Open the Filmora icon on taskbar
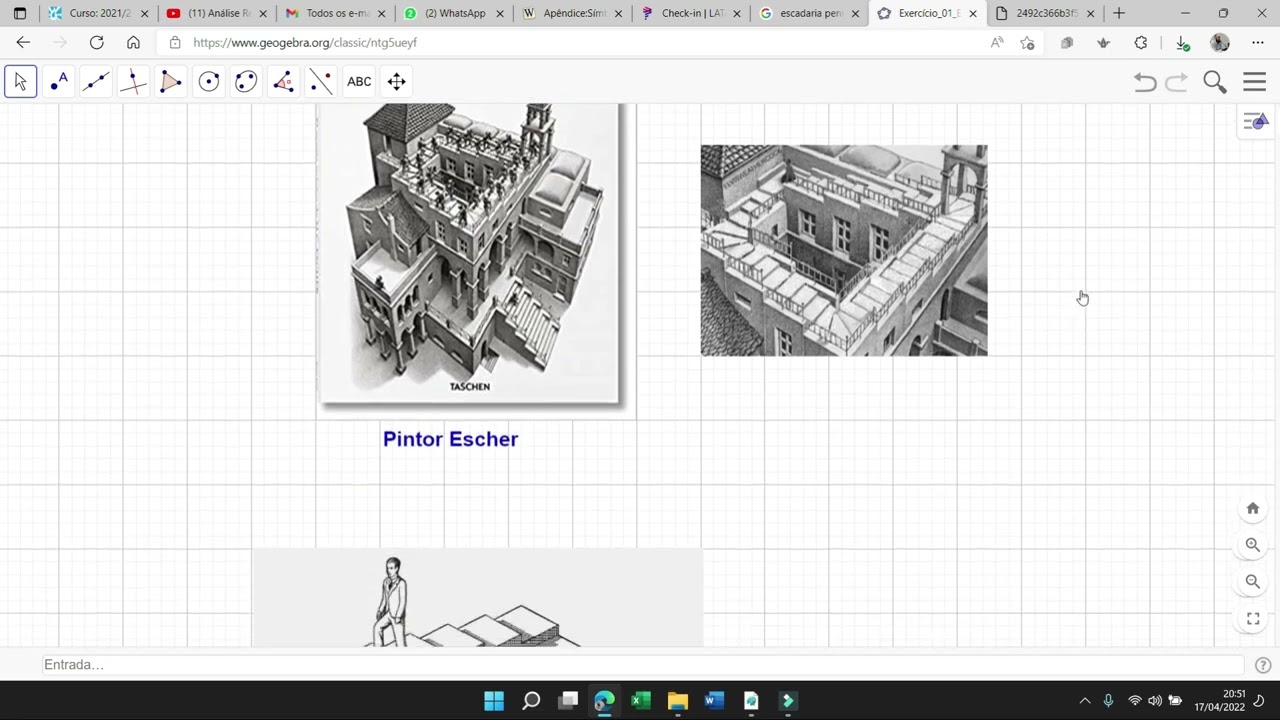The image size is (1280, 720). click(x=788, y=701)
